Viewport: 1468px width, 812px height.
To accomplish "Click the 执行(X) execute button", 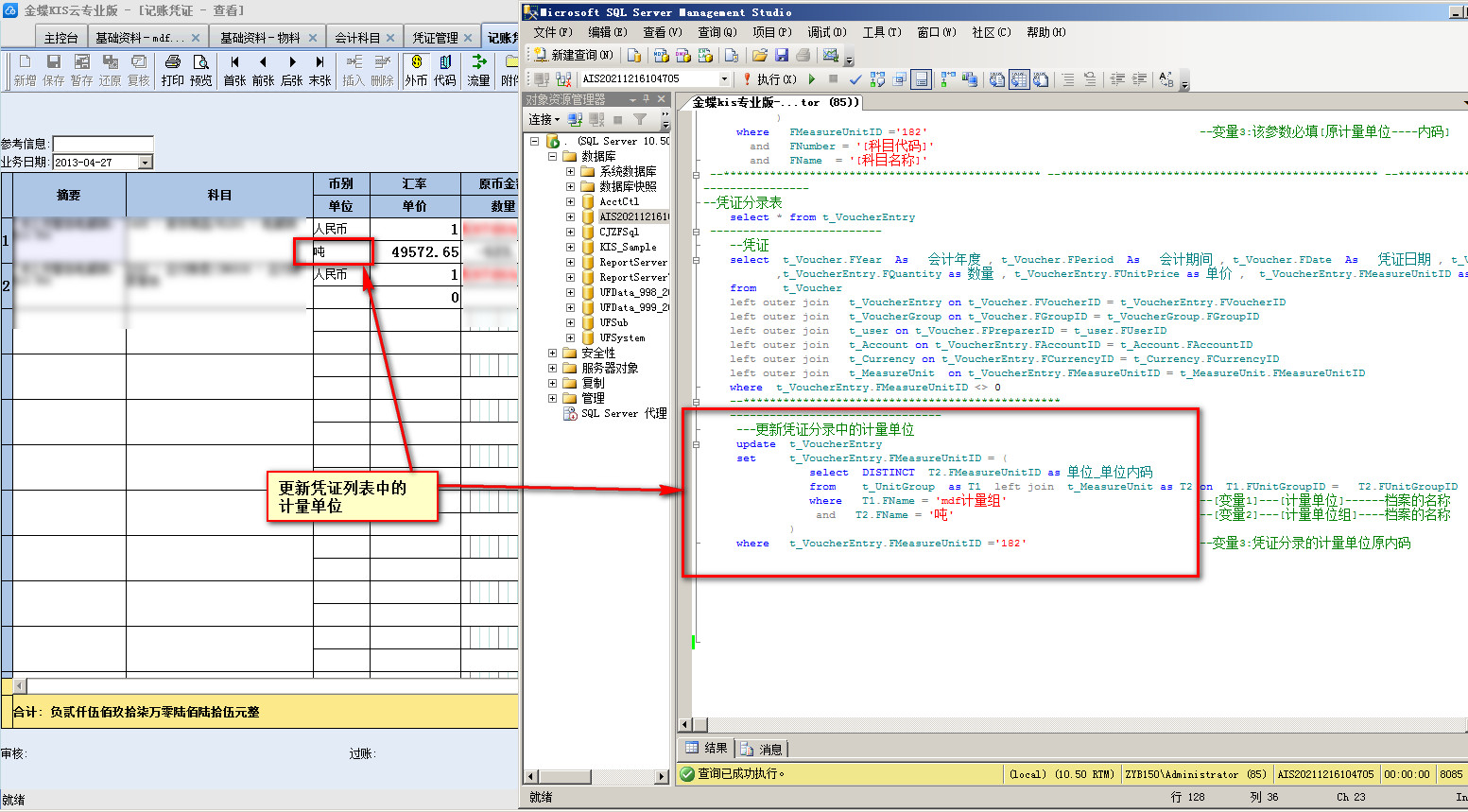I will point(769,79).
